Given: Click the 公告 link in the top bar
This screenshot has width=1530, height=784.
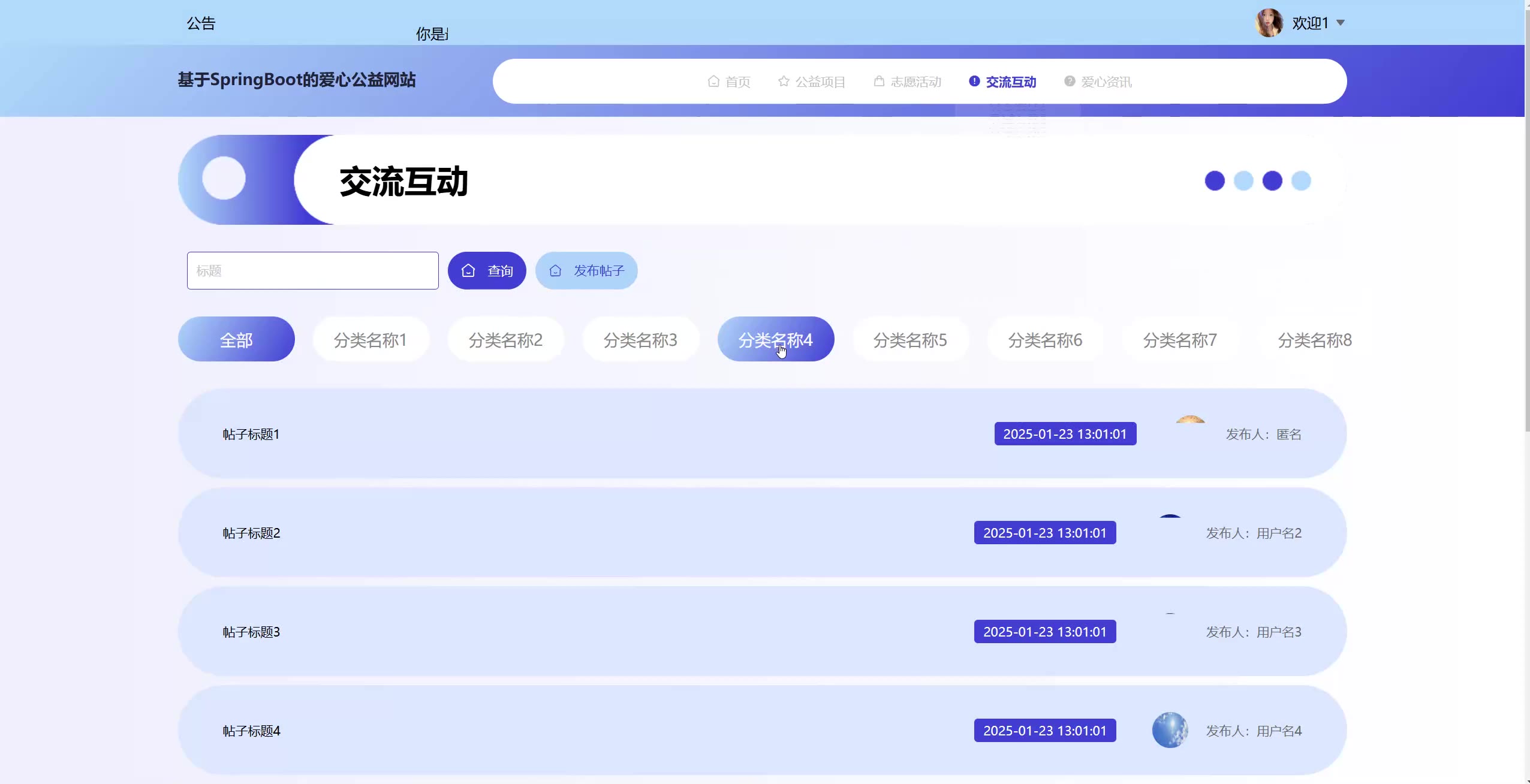Looking at the screenshot, I should pyautogui.click(x=201, y=23).
